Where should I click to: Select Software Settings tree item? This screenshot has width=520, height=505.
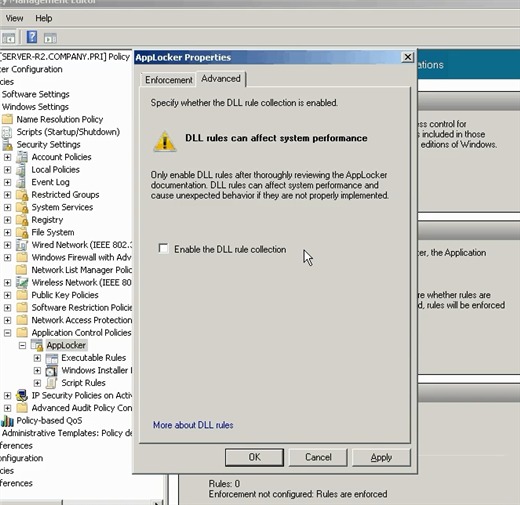coord(35,94)
